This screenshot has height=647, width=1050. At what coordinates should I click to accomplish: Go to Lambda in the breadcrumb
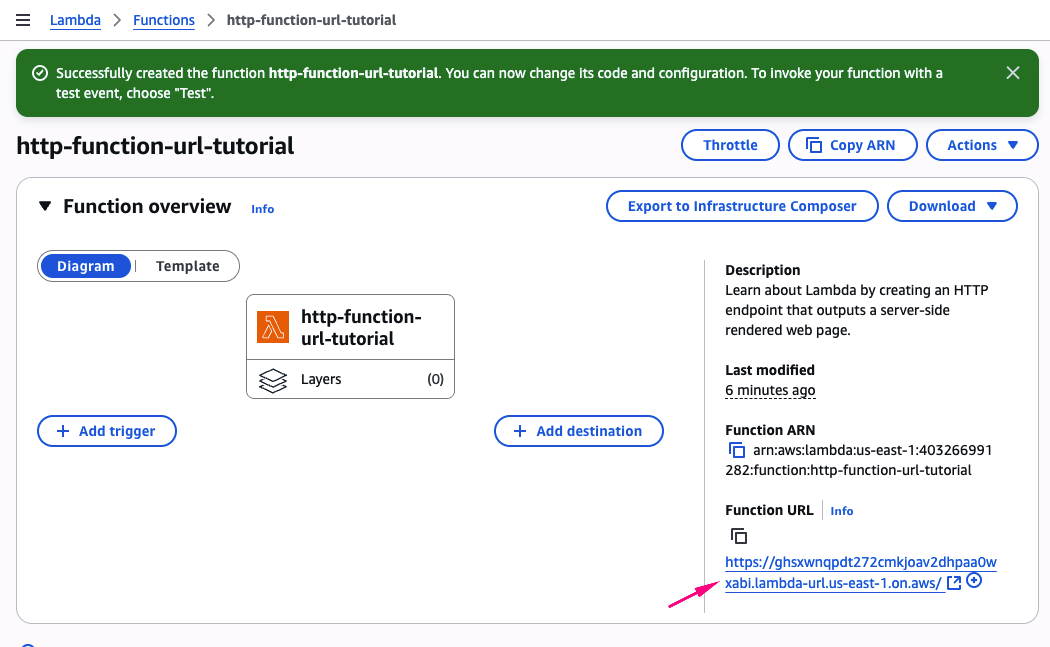coord(77,20)
